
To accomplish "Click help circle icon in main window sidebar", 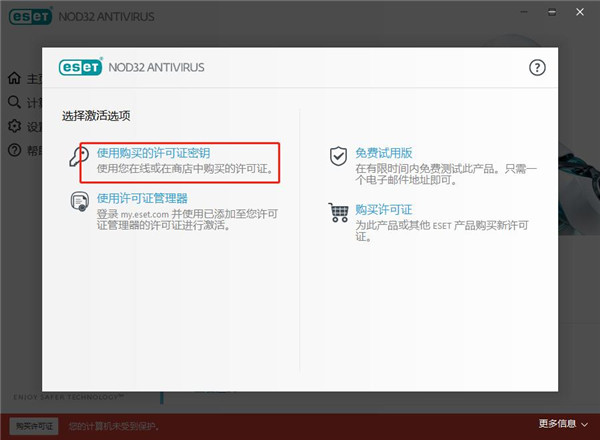I will (15, 150).
